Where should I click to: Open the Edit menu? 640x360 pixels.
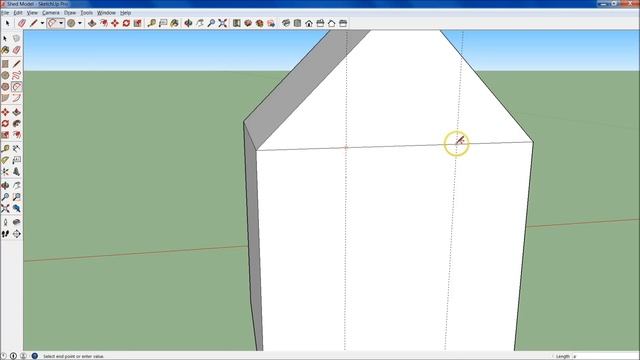[18, 13]
